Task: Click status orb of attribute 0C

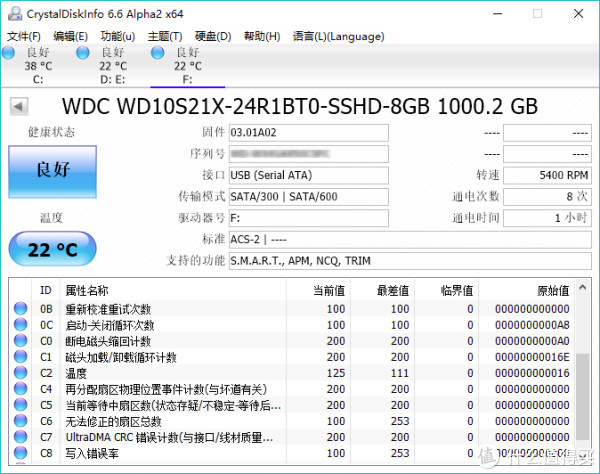Action: [x=20, y=324]
